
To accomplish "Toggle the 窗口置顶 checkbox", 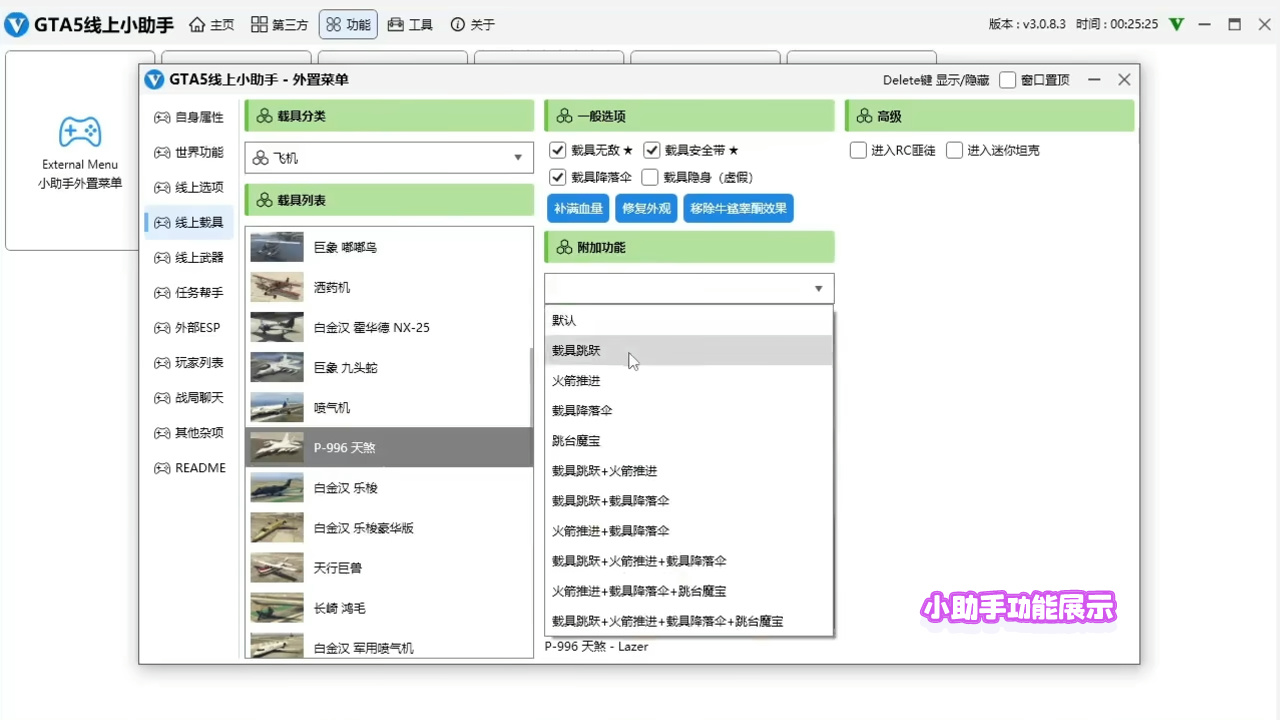I will (x=1008, y=80).
